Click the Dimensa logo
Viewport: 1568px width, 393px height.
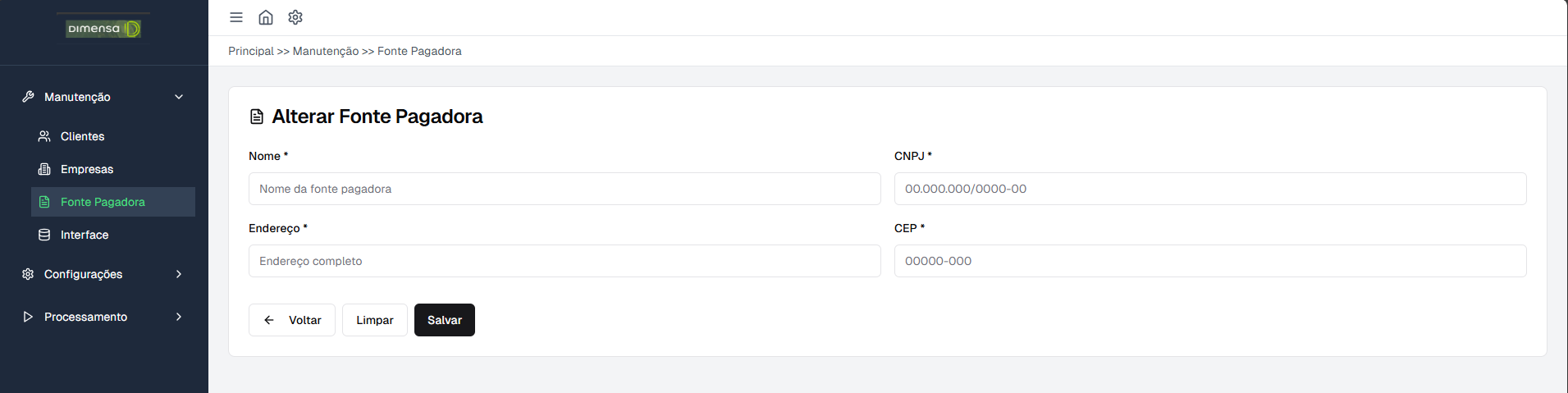(x=103, y=29)
